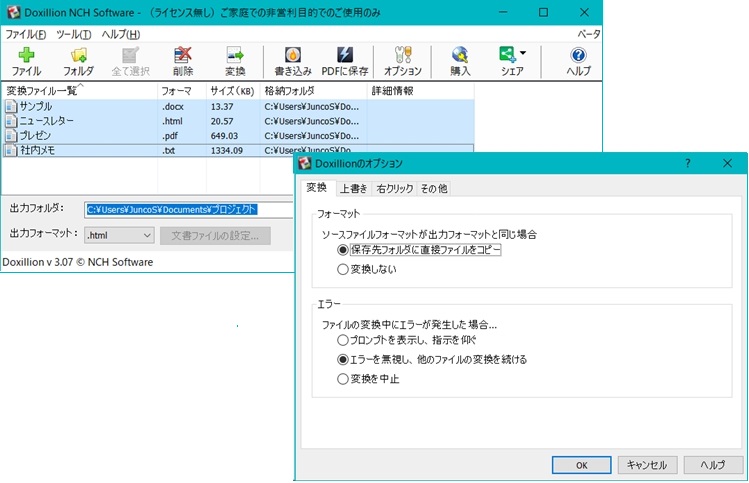Open the 出力フォーマット .html dropdown
The image size is (749, 483).
pyautogui.click(x=119, y=235)
